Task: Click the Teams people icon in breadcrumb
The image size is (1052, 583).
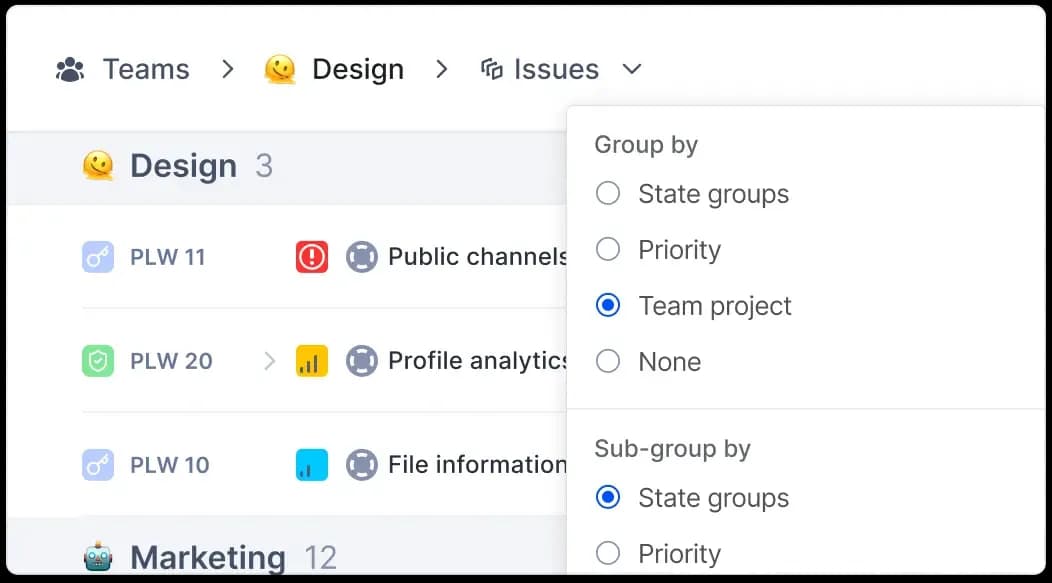Action: point(68,68)
